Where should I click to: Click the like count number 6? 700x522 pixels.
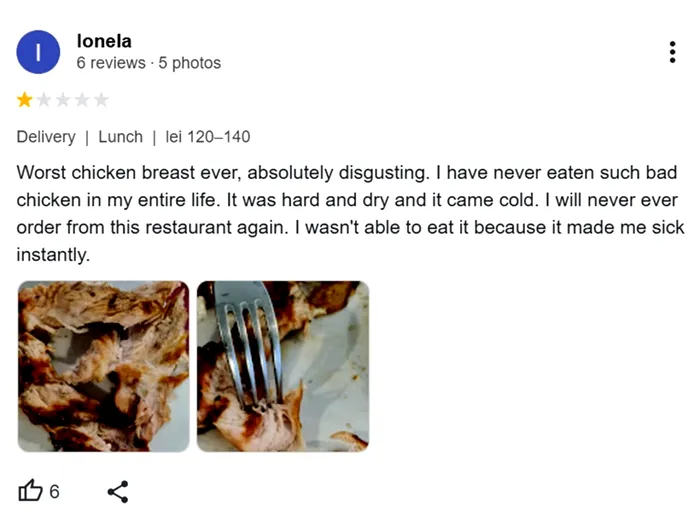(55, 491)
